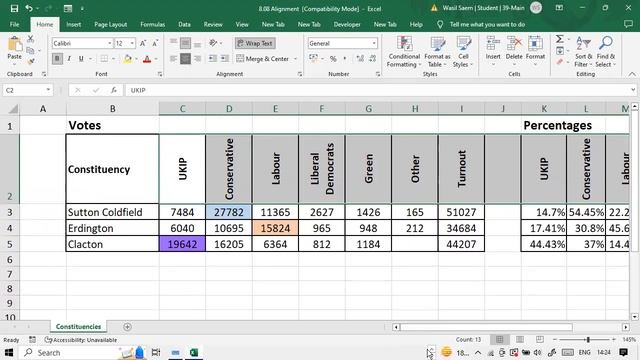Click the Format Painter brush icon
Screen dimensions: 640x360
point(31,61)
